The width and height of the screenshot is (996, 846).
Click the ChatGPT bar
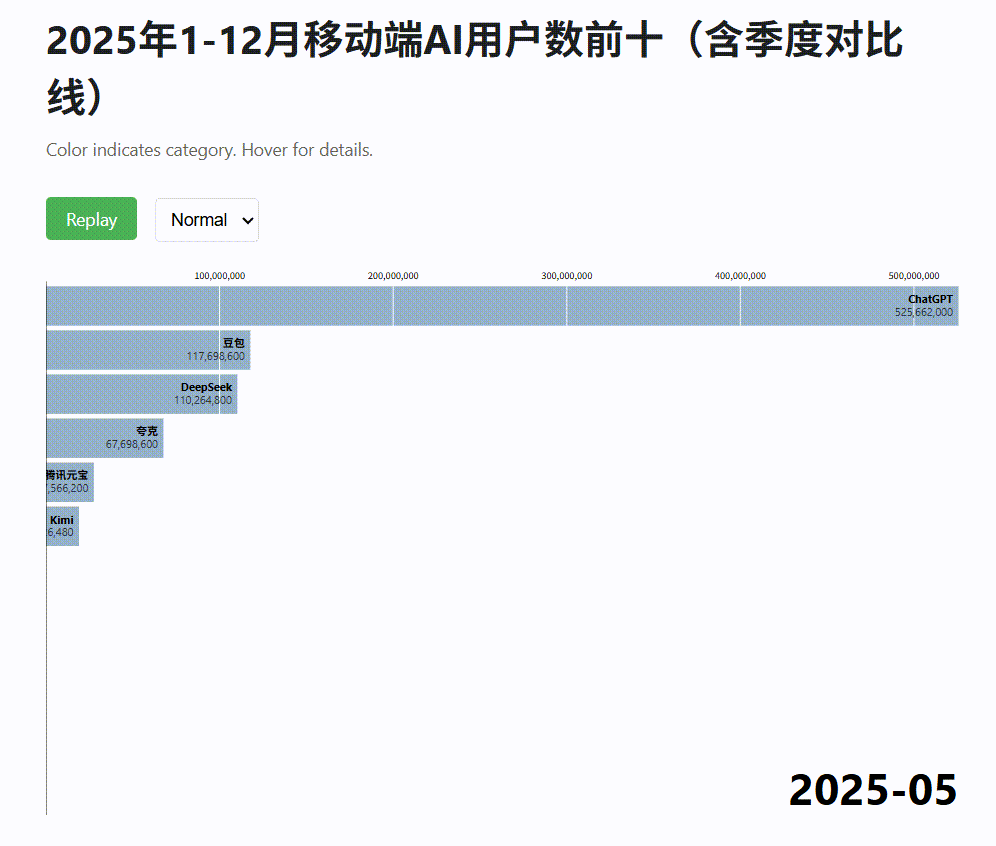(500, 306)
